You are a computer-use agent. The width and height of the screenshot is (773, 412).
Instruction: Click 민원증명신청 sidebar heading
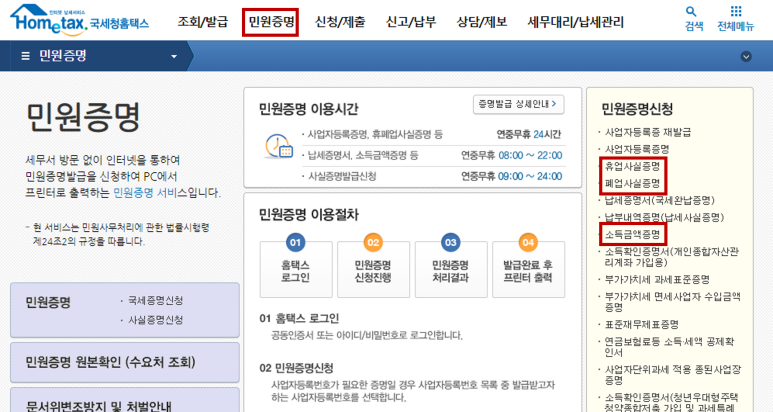click(x=637, y=109)
